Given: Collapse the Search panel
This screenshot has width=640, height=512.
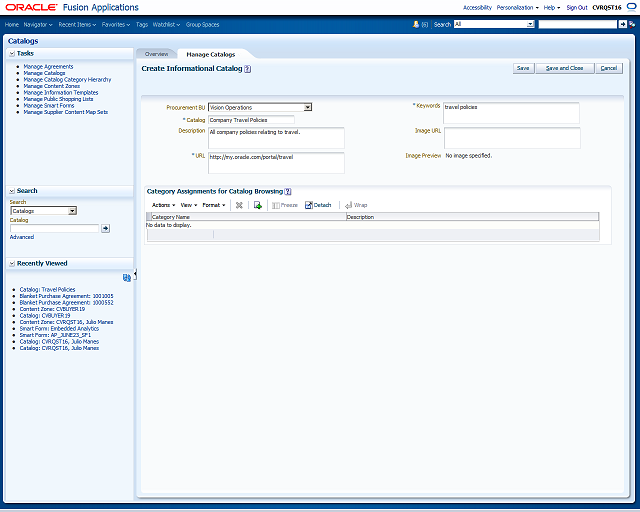Looking at the screenshot, I should 12,191.
